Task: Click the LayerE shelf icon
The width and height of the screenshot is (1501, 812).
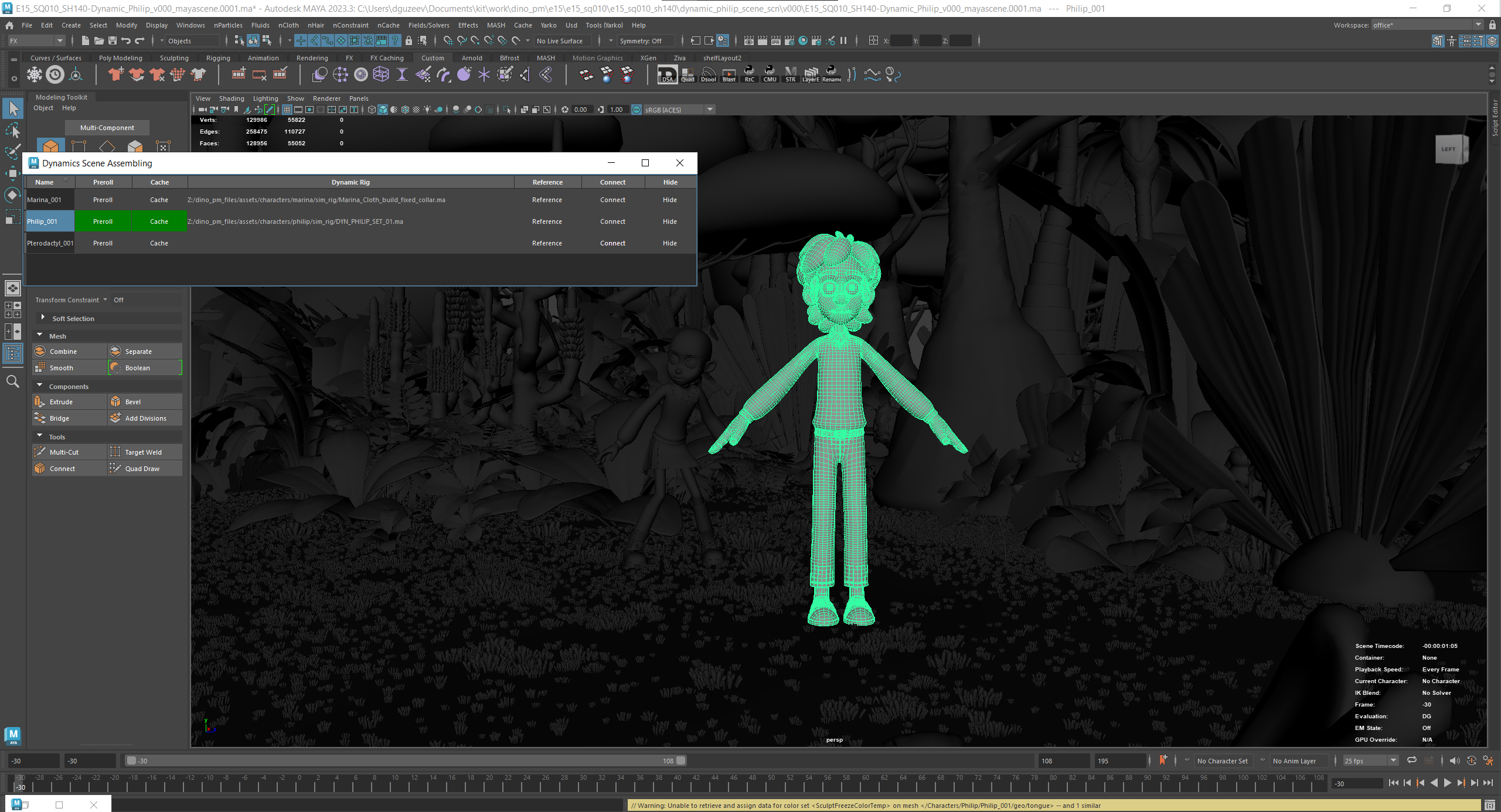Action: tap(811, 75)
